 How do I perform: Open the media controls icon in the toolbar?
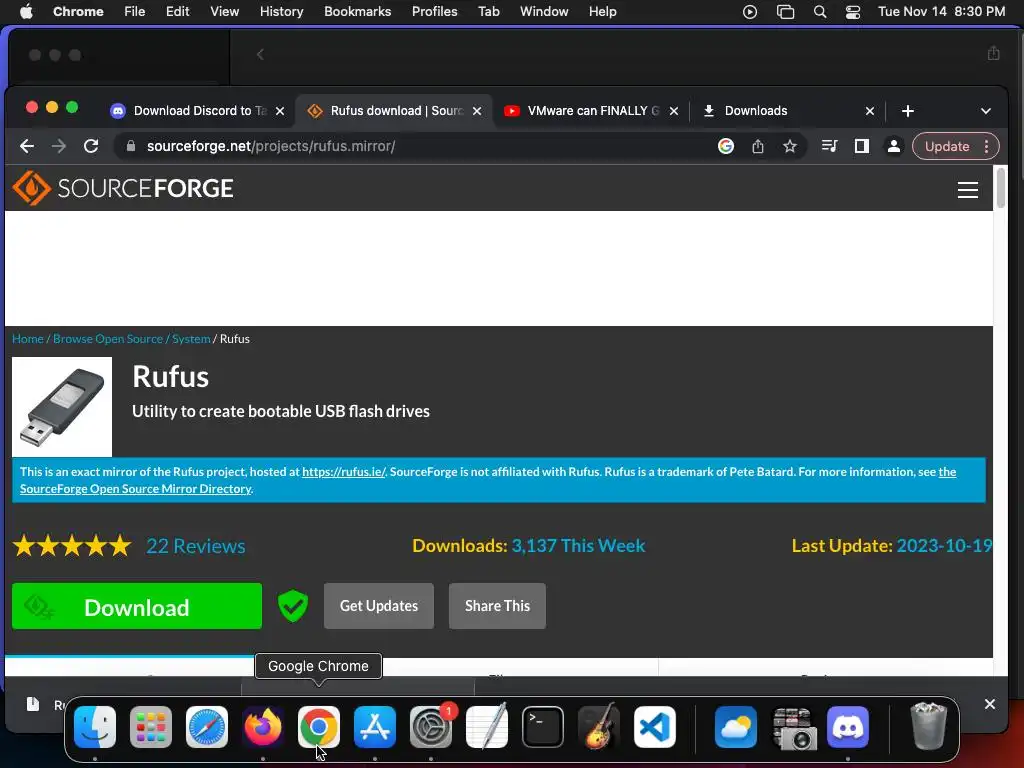pos(829,146)
